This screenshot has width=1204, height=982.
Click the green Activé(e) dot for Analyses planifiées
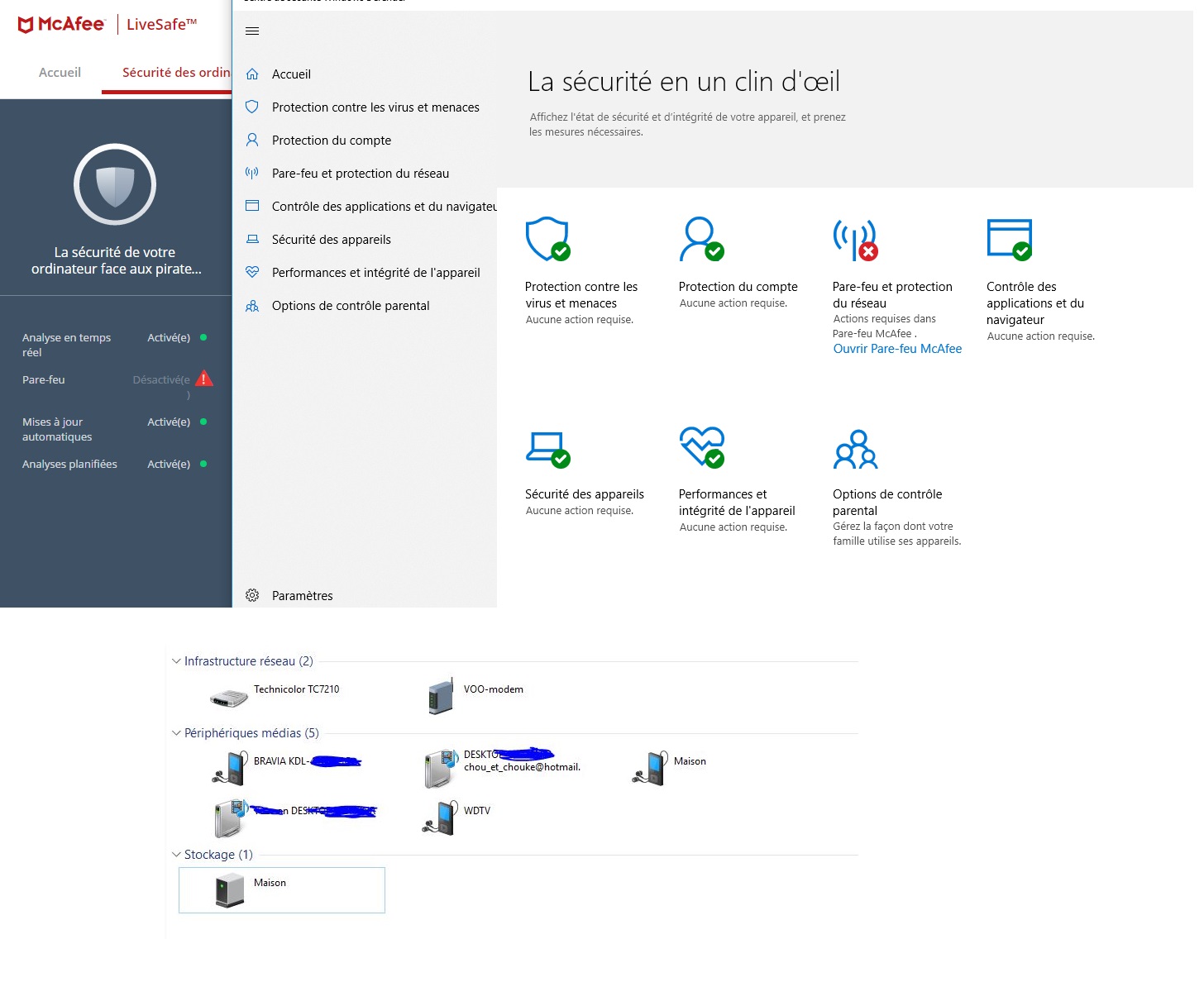coord(203,464)
